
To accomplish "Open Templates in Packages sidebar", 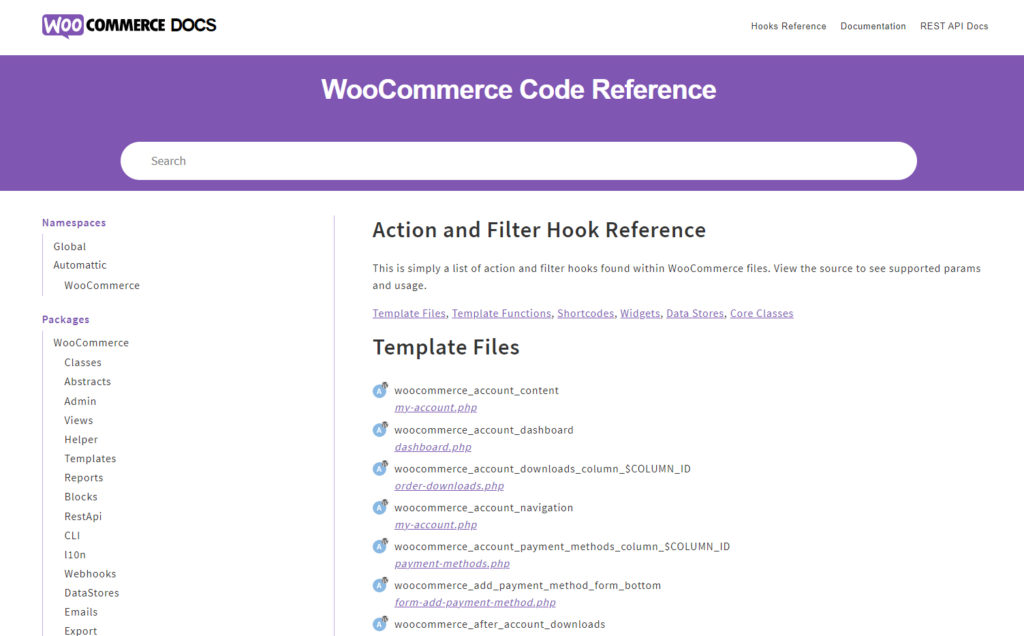I will point(90,459).
